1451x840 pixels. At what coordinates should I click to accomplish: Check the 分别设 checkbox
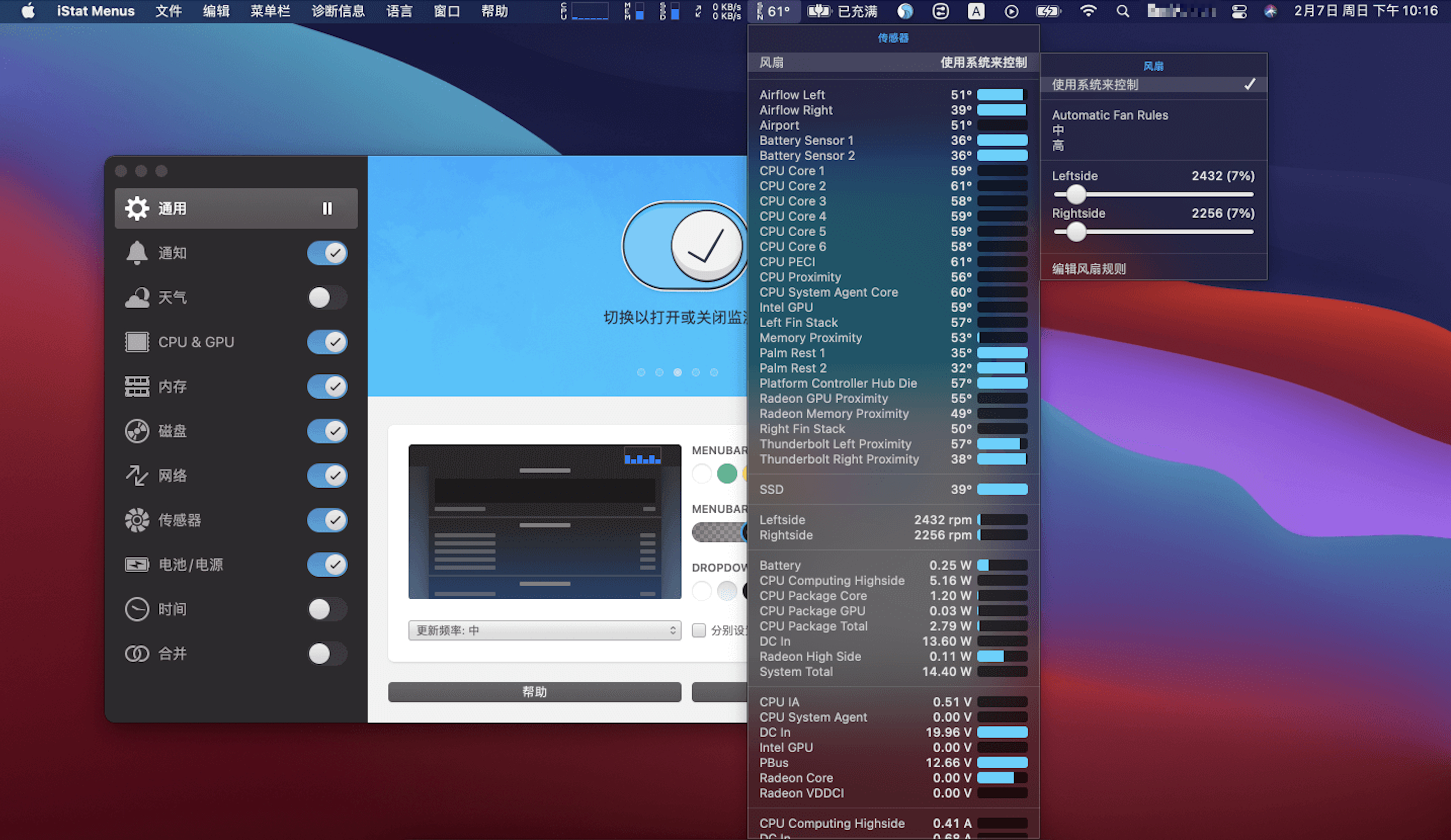pos(698,631)
